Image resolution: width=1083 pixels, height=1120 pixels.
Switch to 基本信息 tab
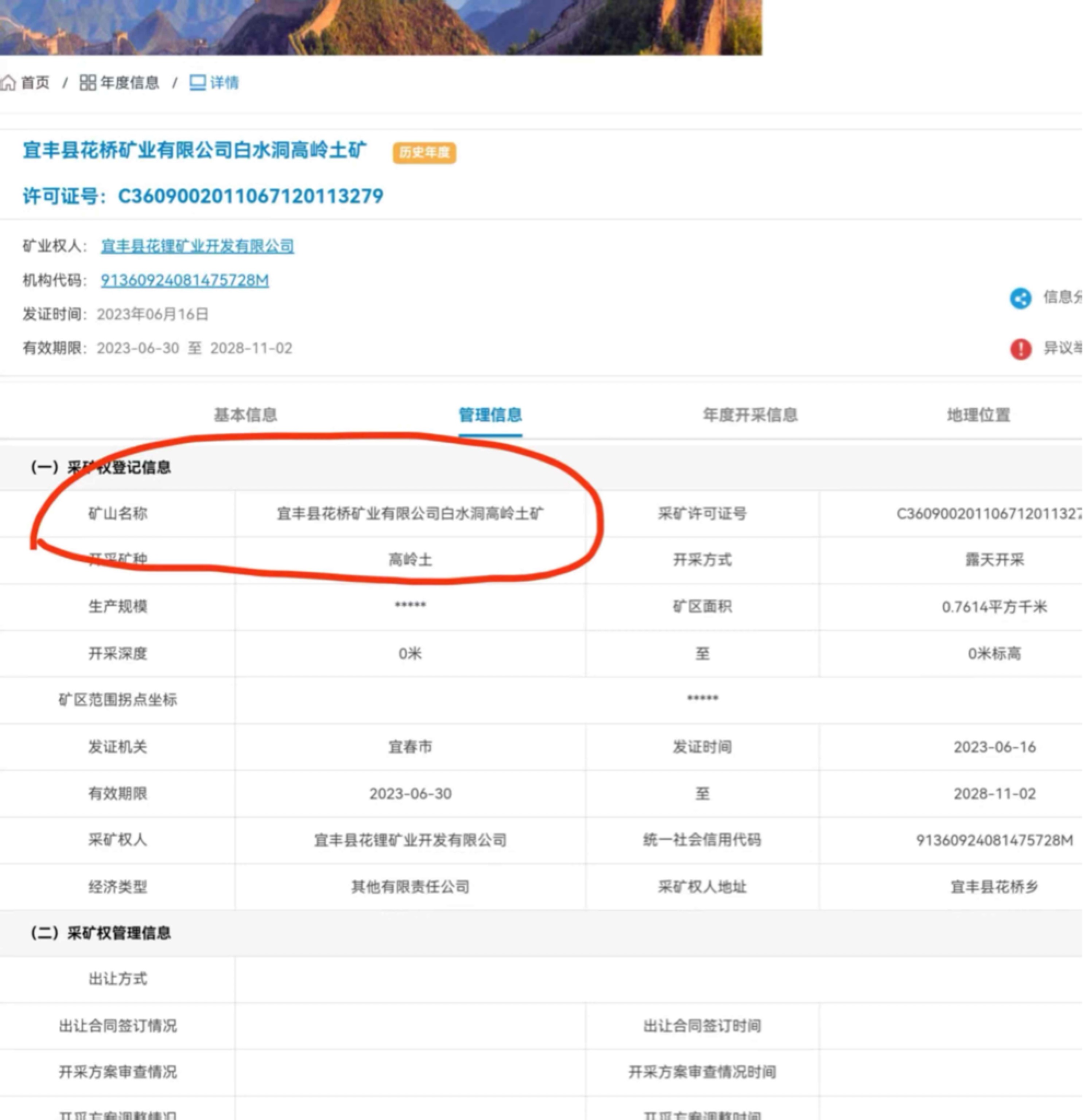pos(246,415)
